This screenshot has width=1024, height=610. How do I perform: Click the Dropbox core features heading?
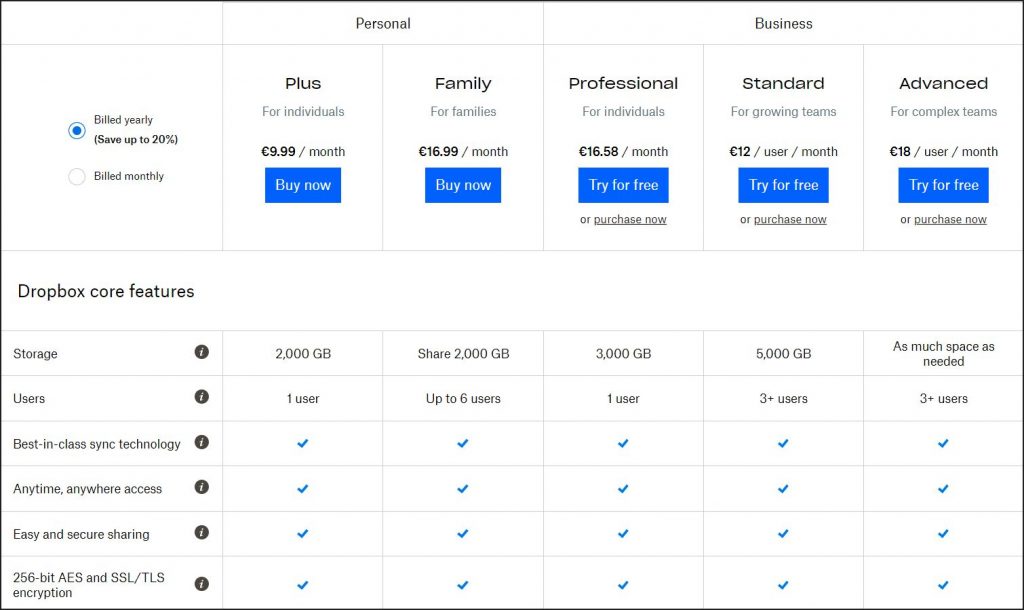(x=106, y=291)
